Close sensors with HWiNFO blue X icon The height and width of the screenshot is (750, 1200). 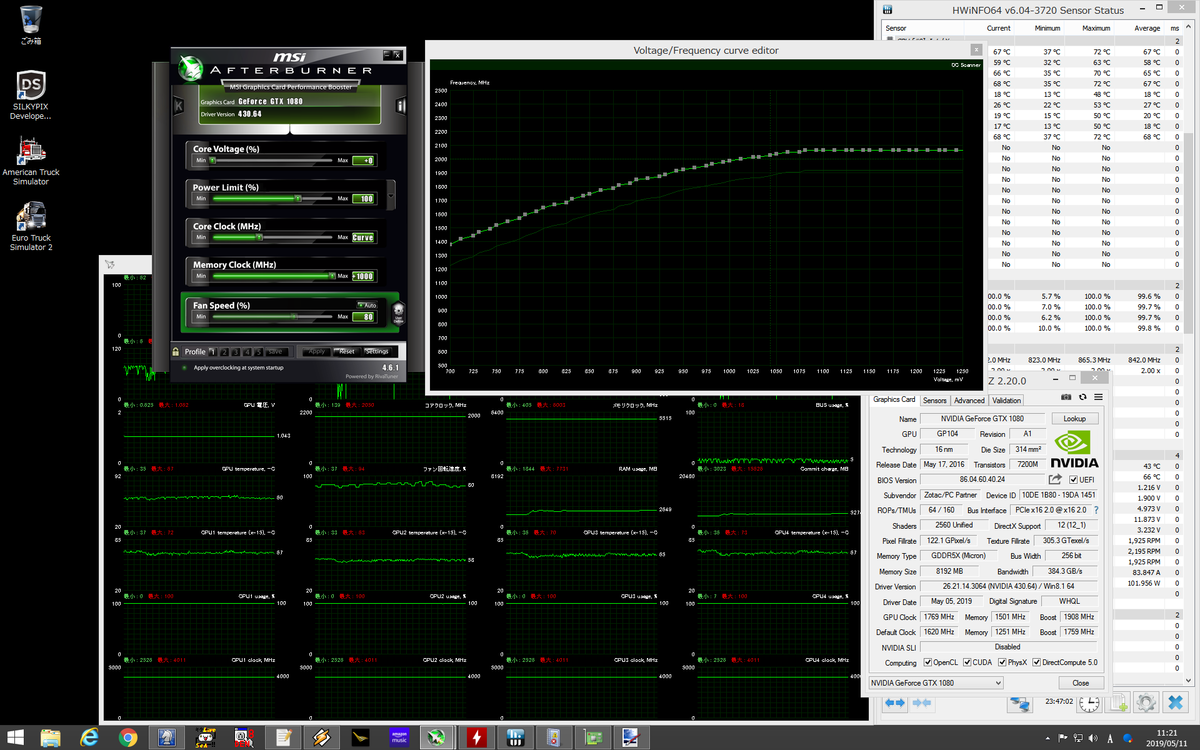(1175, 703)
